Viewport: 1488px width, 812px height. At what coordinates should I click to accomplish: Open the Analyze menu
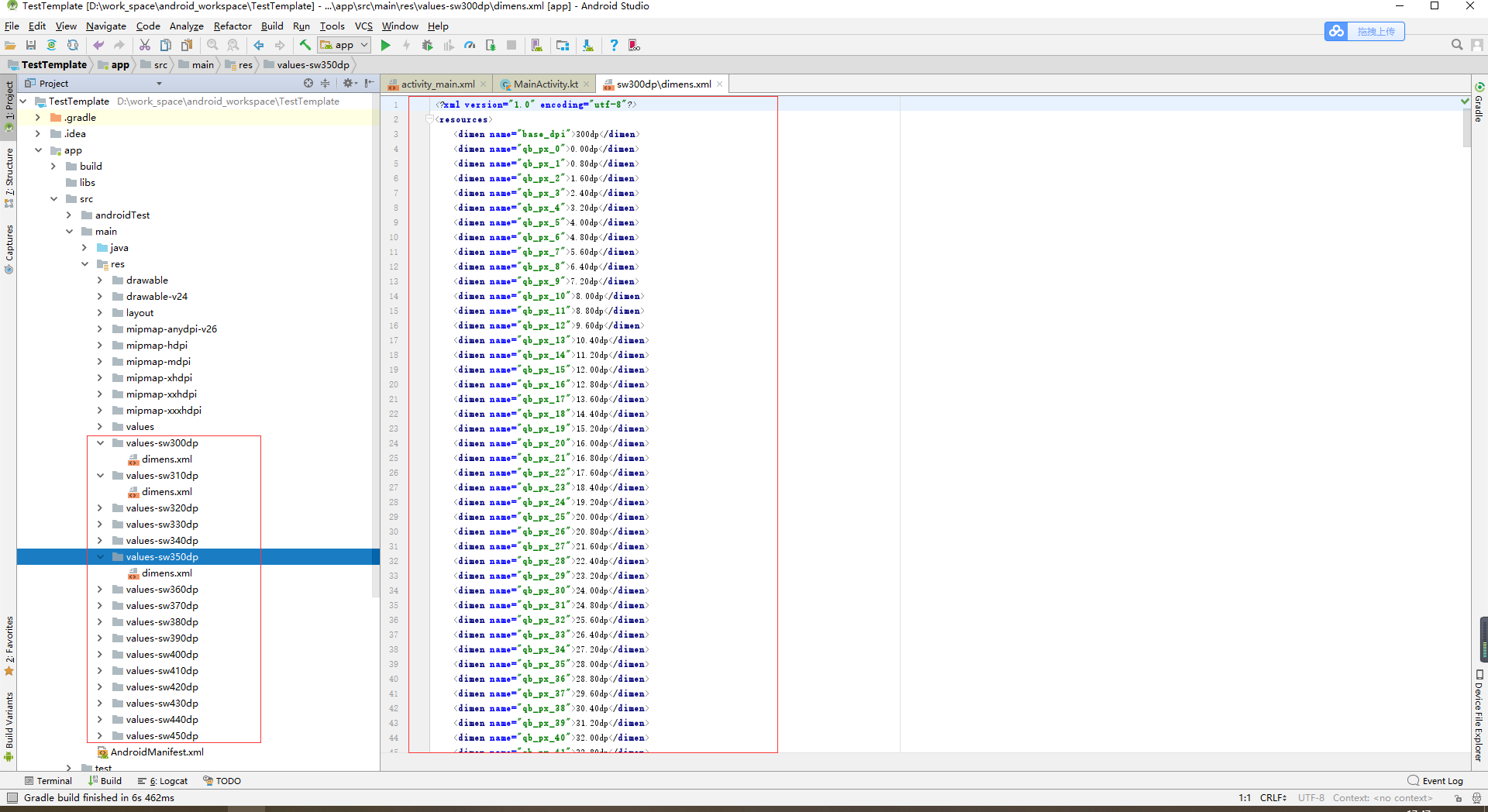click(187, 26)
